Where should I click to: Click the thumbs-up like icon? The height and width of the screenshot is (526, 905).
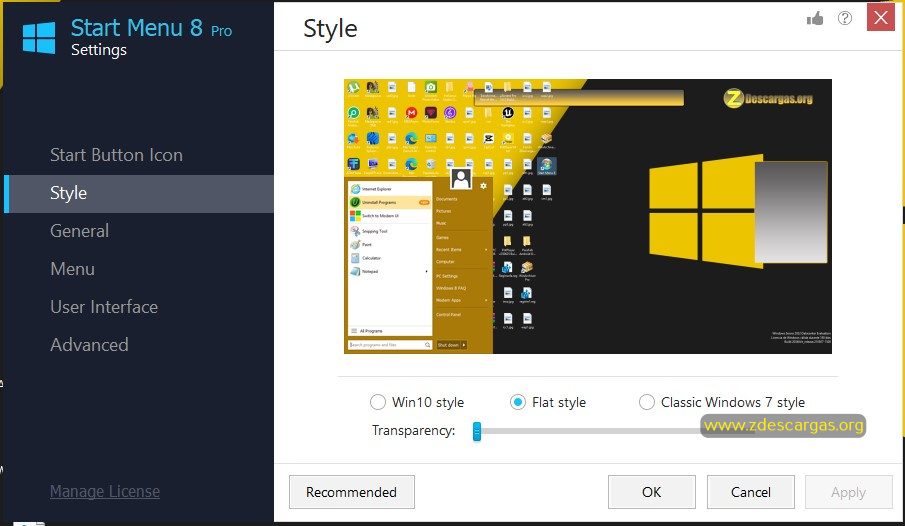[815, 18]
